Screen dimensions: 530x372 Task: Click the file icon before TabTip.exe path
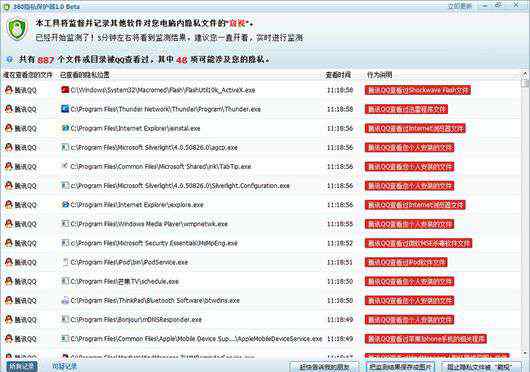65,166
